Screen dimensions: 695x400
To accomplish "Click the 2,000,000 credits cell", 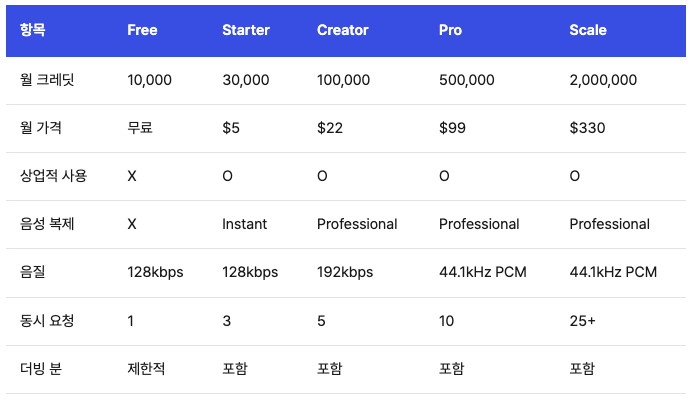I will click(x=603, y=80).
